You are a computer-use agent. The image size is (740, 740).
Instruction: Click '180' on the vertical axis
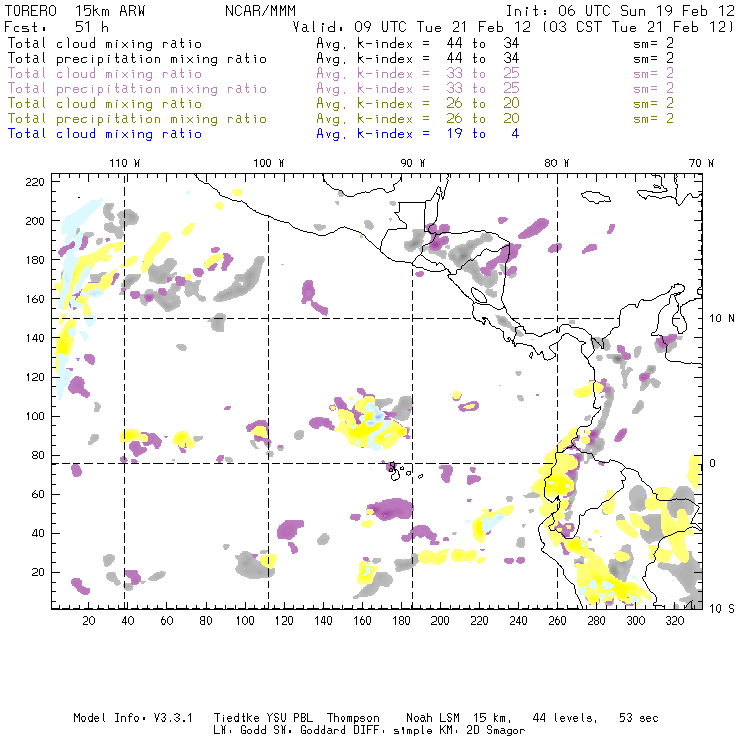(x=35, y=260)
